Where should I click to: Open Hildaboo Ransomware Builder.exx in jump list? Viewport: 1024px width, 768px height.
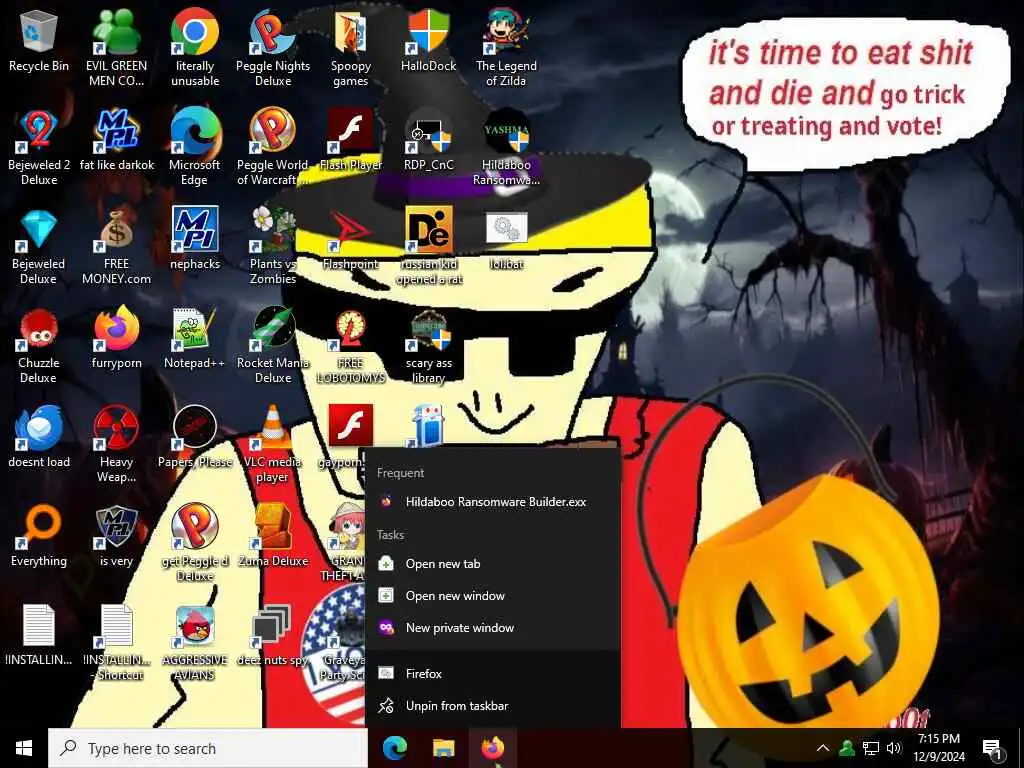[x=492, y=502]
